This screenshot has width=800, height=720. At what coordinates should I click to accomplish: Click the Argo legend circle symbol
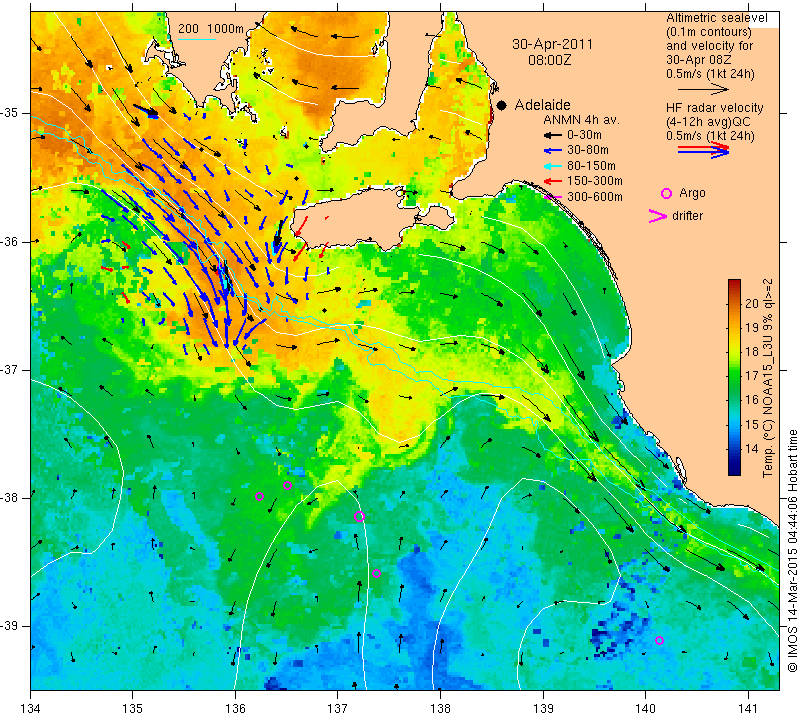point(666,193)
